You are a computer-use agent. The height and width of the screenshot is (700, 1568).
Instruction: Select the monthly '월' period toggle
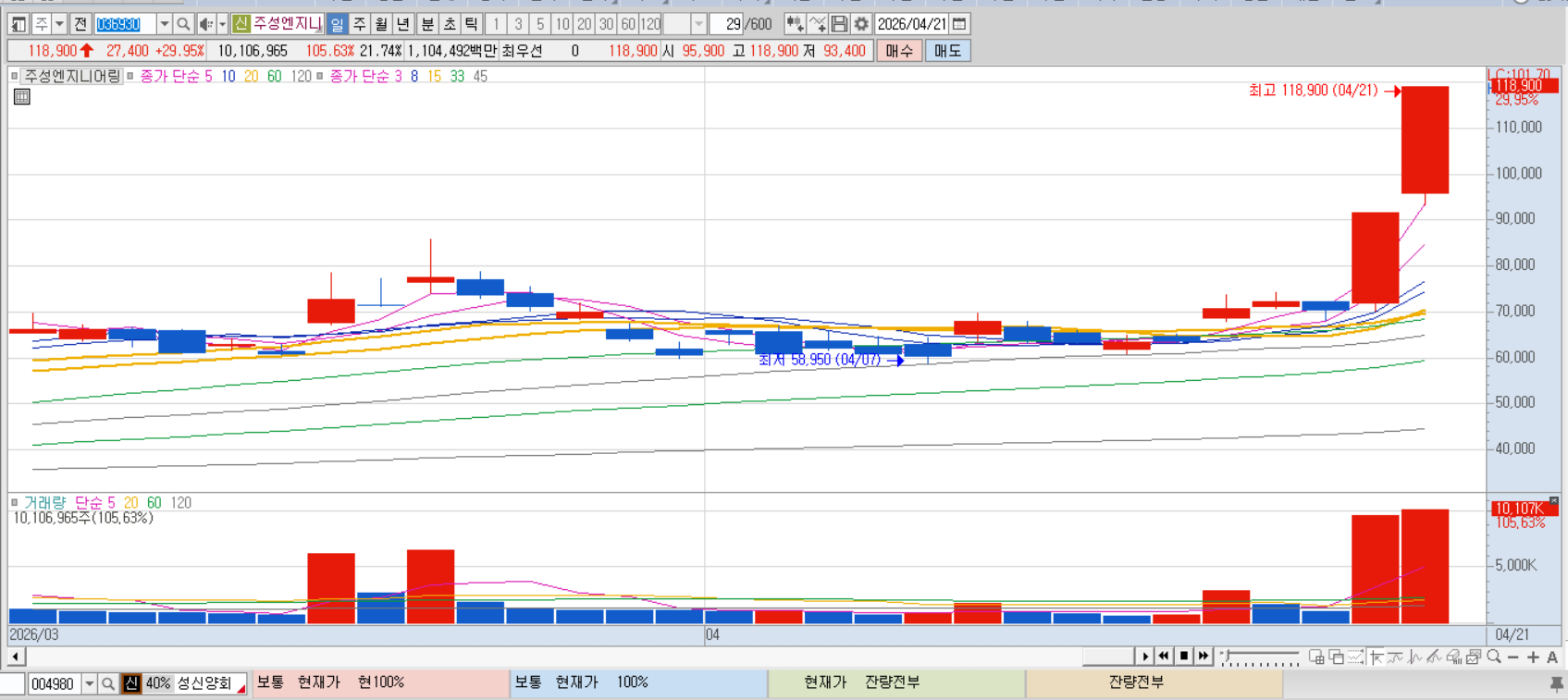coord(381,24)
